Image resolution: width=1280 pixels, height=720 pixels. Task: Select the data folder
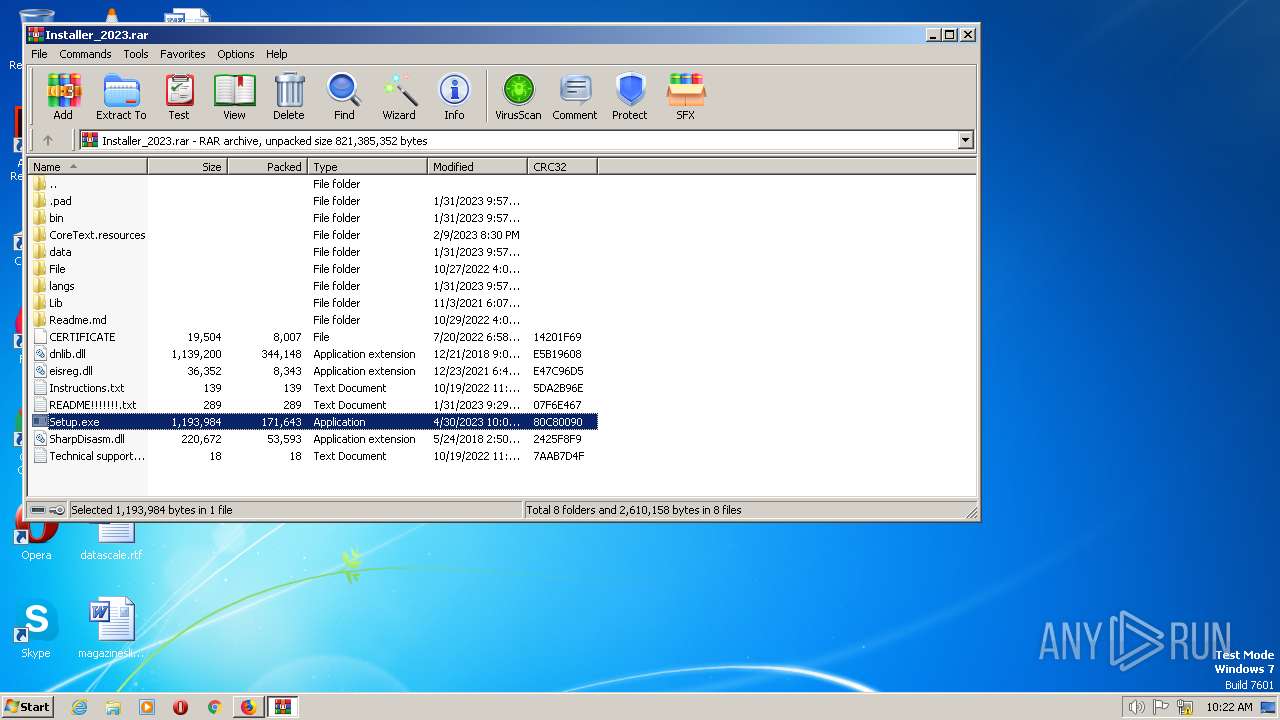point(313,252)
